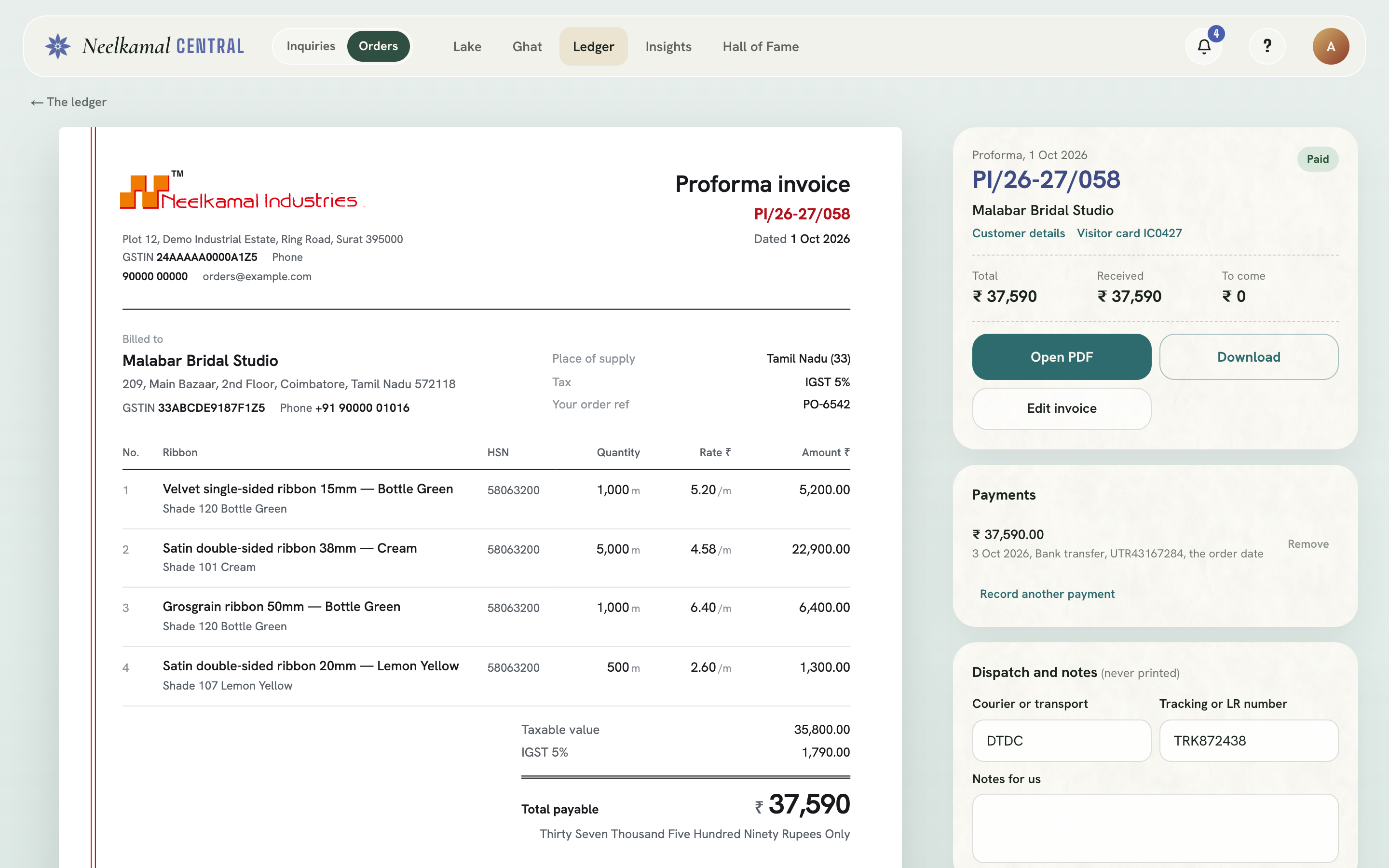
Task: Click the IGST 5% amount 1,790.00
Action: click(x=825, y=753)
